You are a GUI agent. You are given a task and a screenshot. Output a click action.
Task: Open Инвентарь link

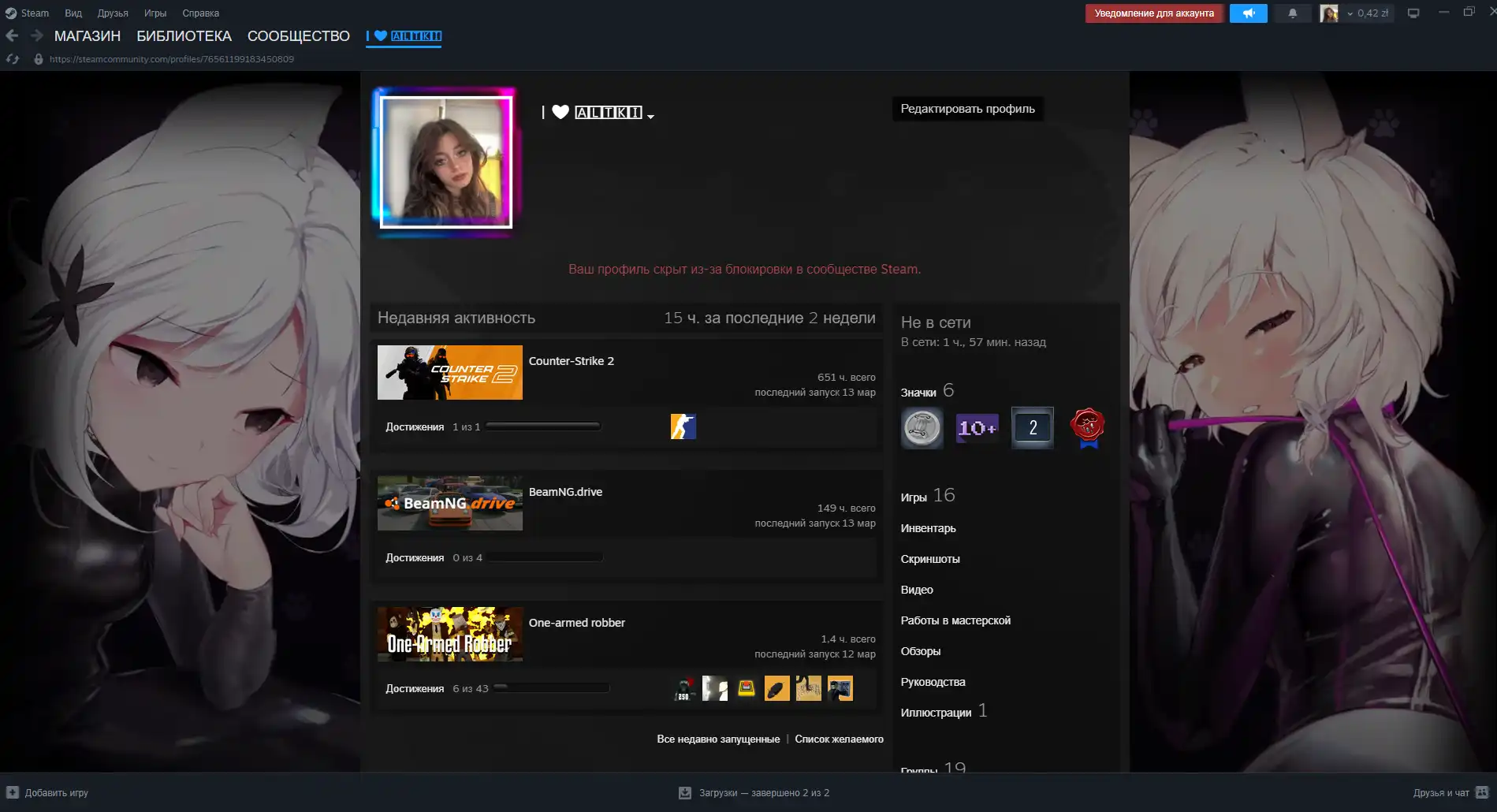(x=928, y=528)
